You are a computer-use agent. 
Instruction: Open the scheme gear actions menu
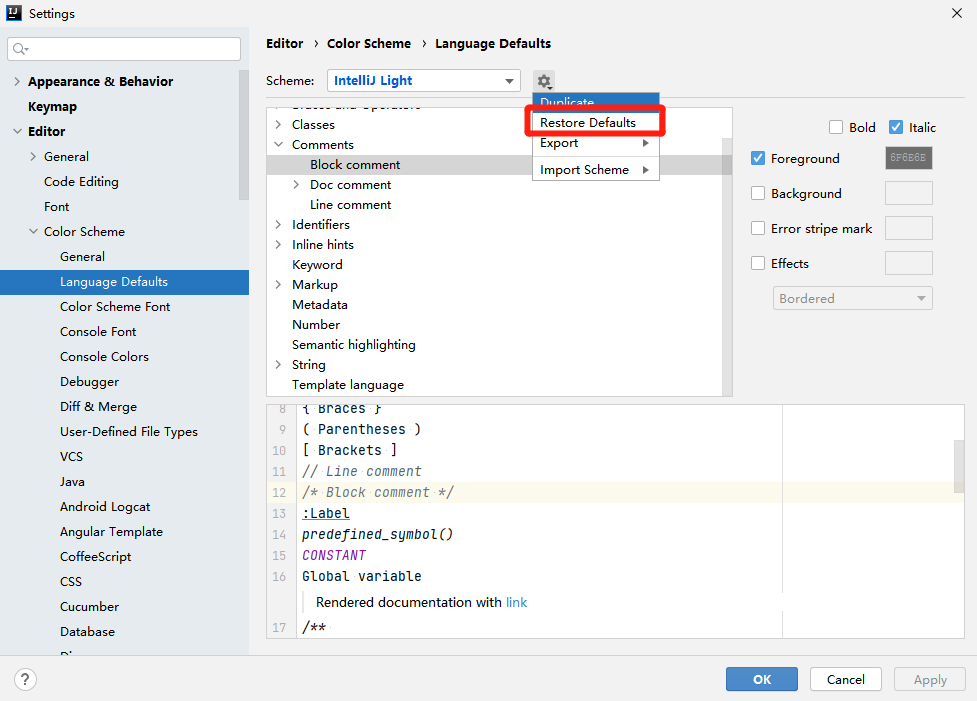(544, 81)
